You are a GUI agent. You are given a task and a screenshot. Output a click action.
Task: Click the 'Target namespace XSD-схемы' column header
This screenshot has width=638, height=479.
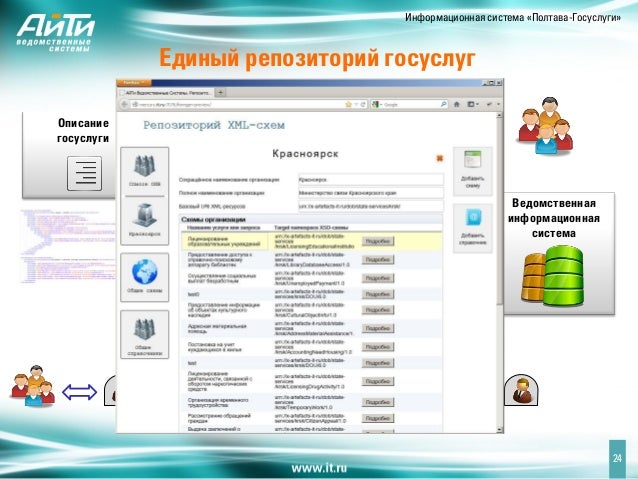coord(311,227)
